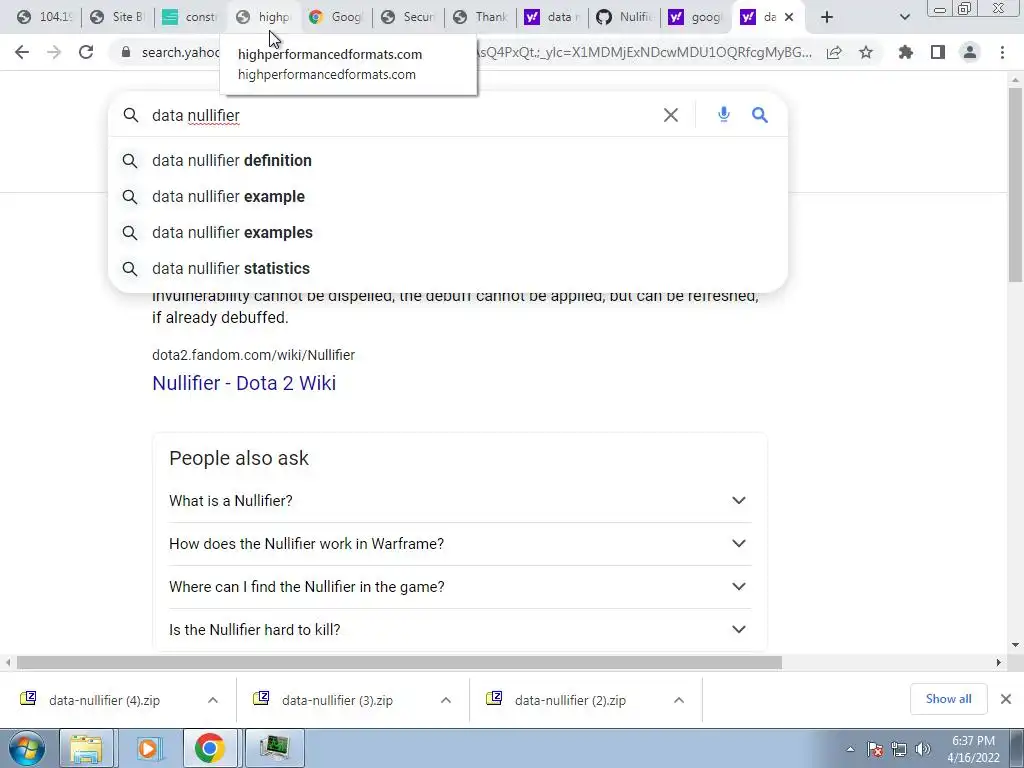Open Windows Explorer from the taskbar
The image size is (1024, 768).
[x=86, y=748]
